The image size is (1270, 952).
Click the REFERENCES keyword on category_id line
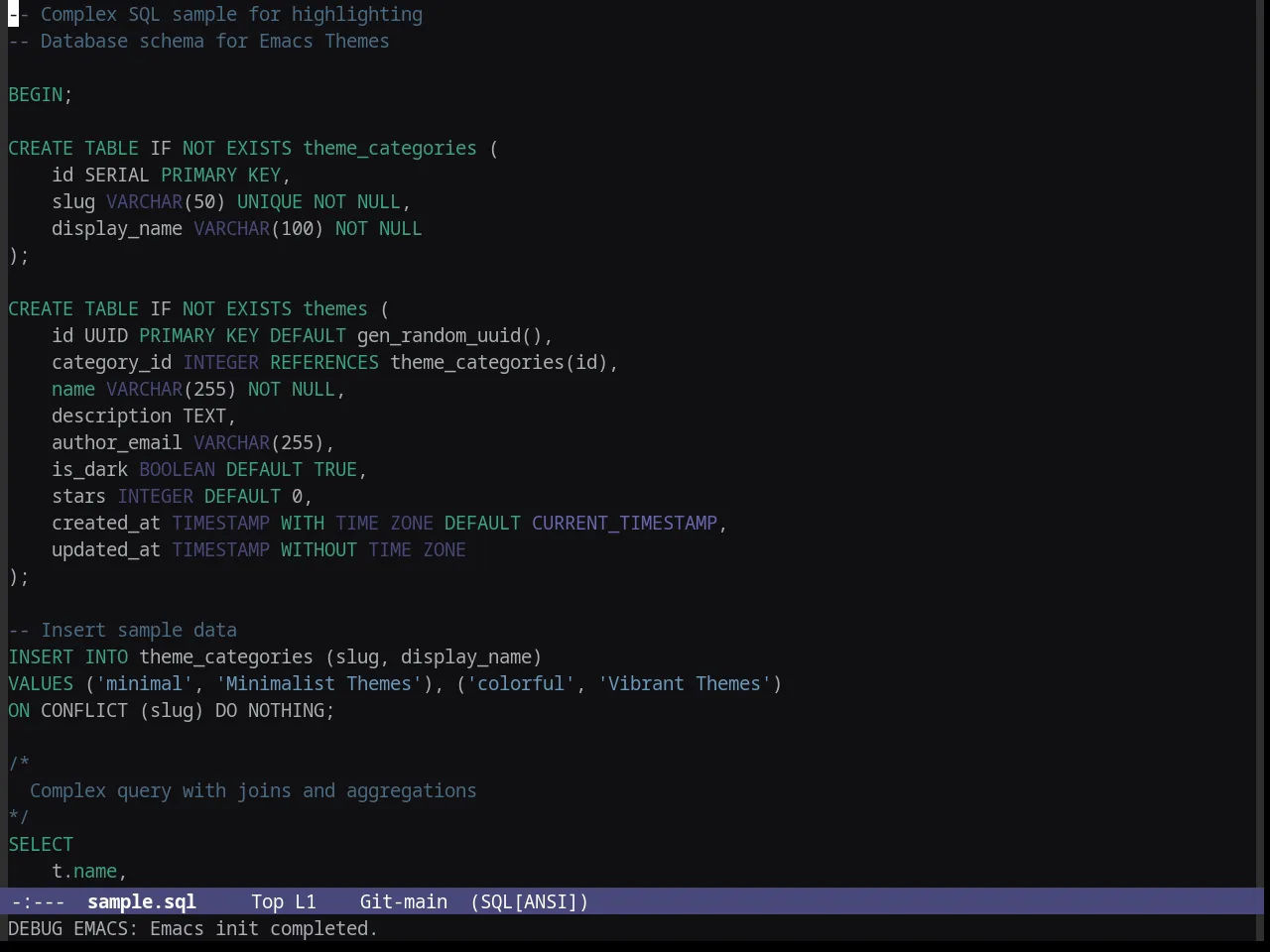324,362
